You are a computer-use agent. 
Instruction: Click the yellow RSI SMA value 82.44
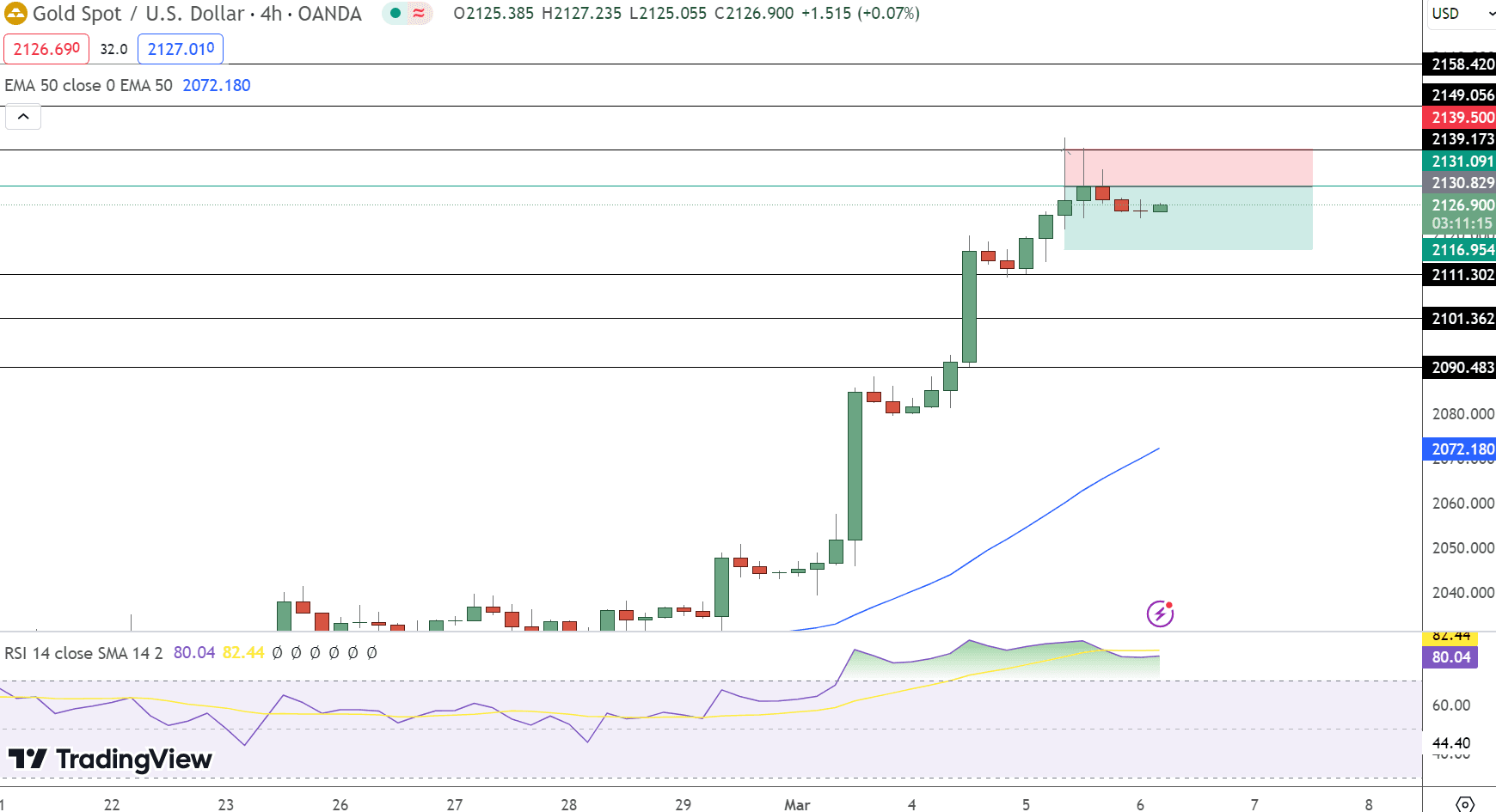pyautogui.click(x=243, y=653)
